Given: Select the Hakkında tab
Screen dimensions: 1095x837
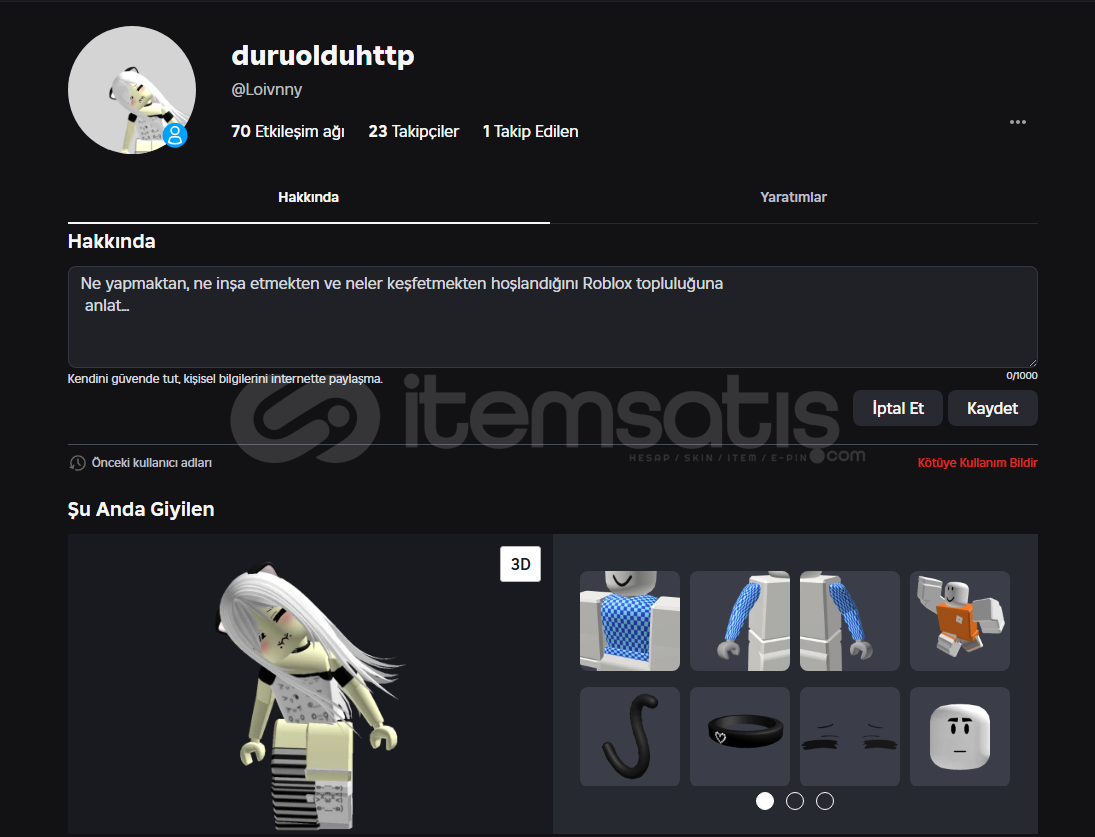Looking at the screenshot, I should 308,197.
